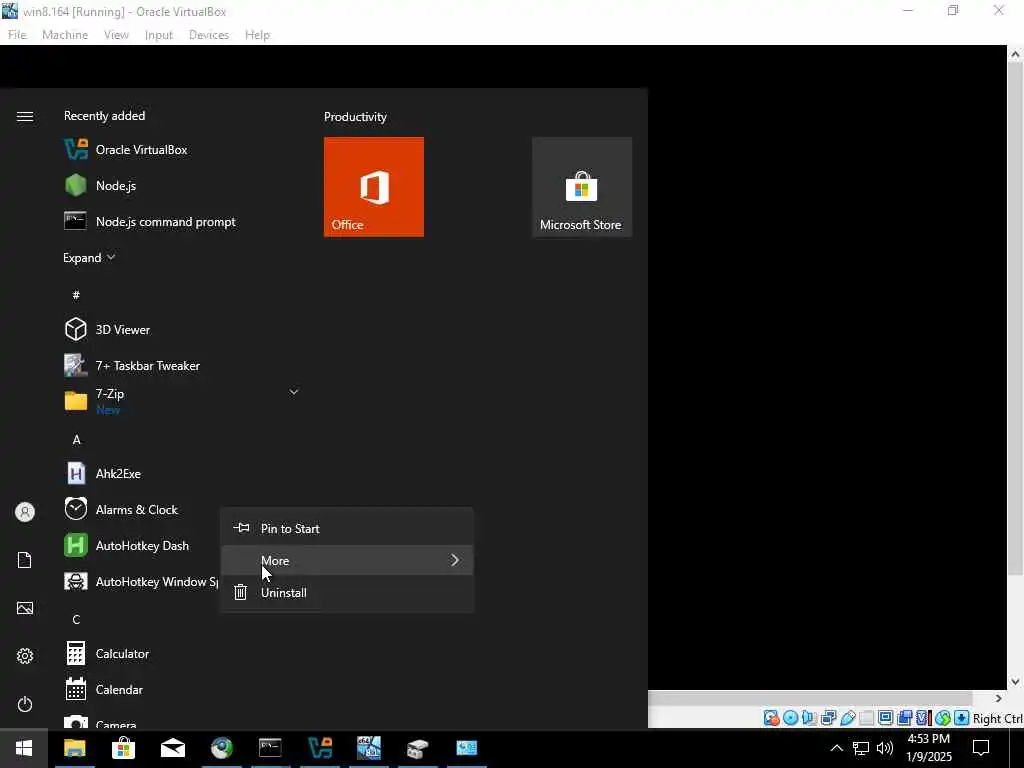Click the VirtualBox vertical scrollbar down arrow

coord(1015,681)
